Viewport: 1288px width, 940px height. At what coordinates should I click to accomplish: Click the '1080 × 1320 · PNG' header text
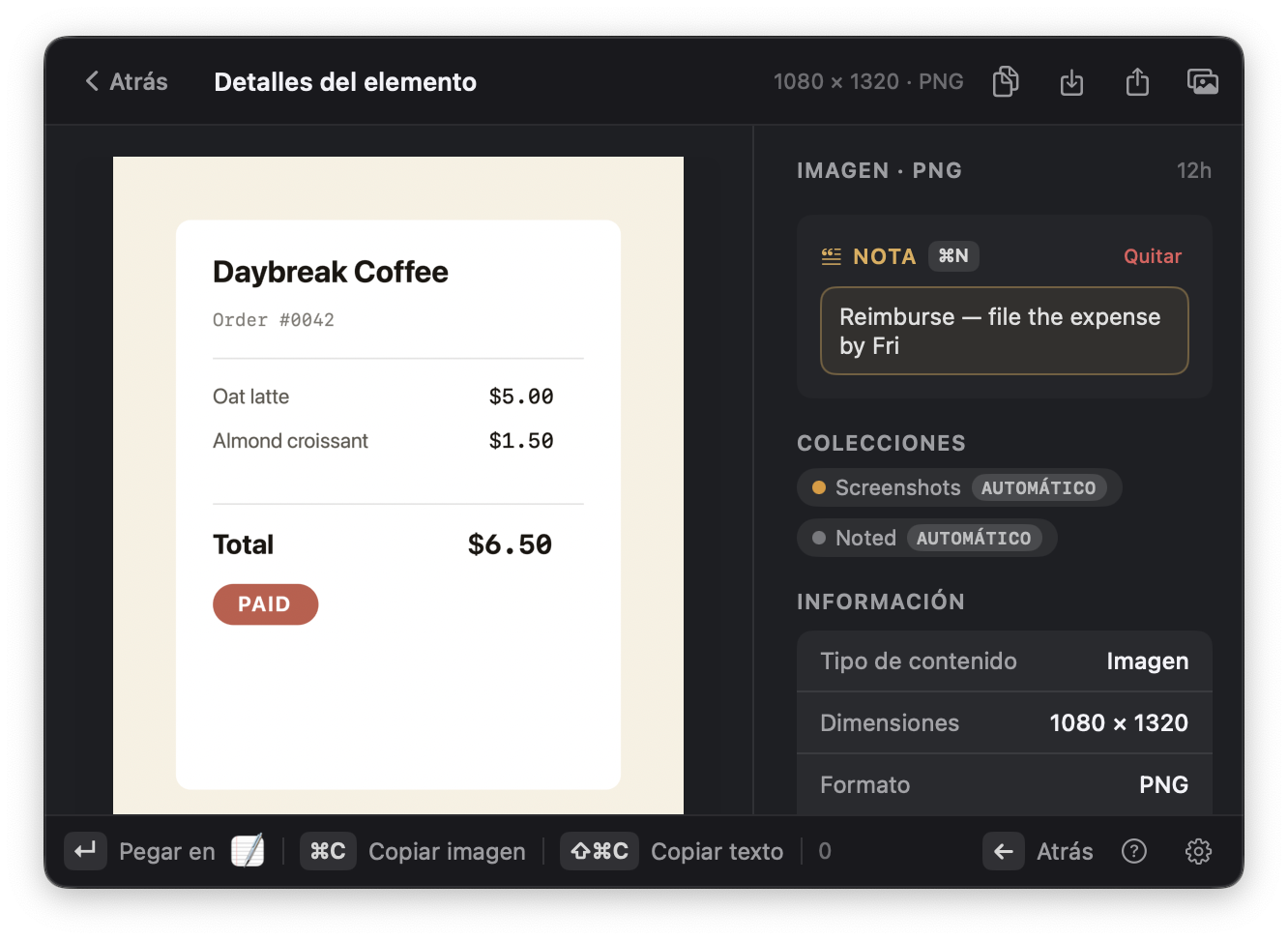coord(868,81)
